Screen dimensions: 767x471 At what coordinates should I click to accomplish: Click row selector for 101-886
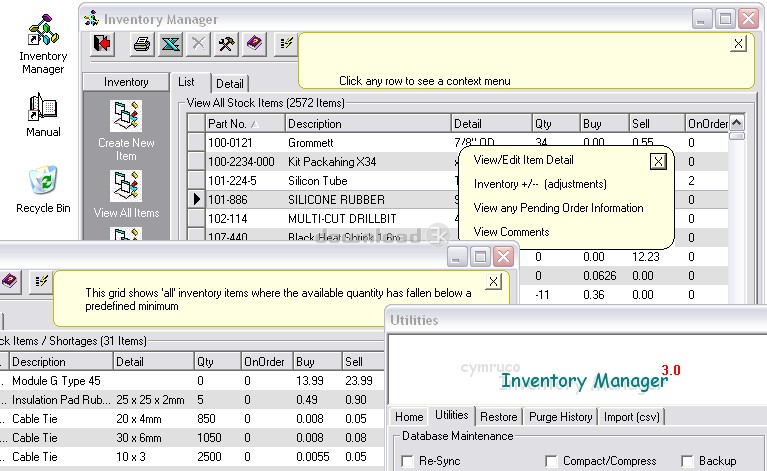(197, 200)
